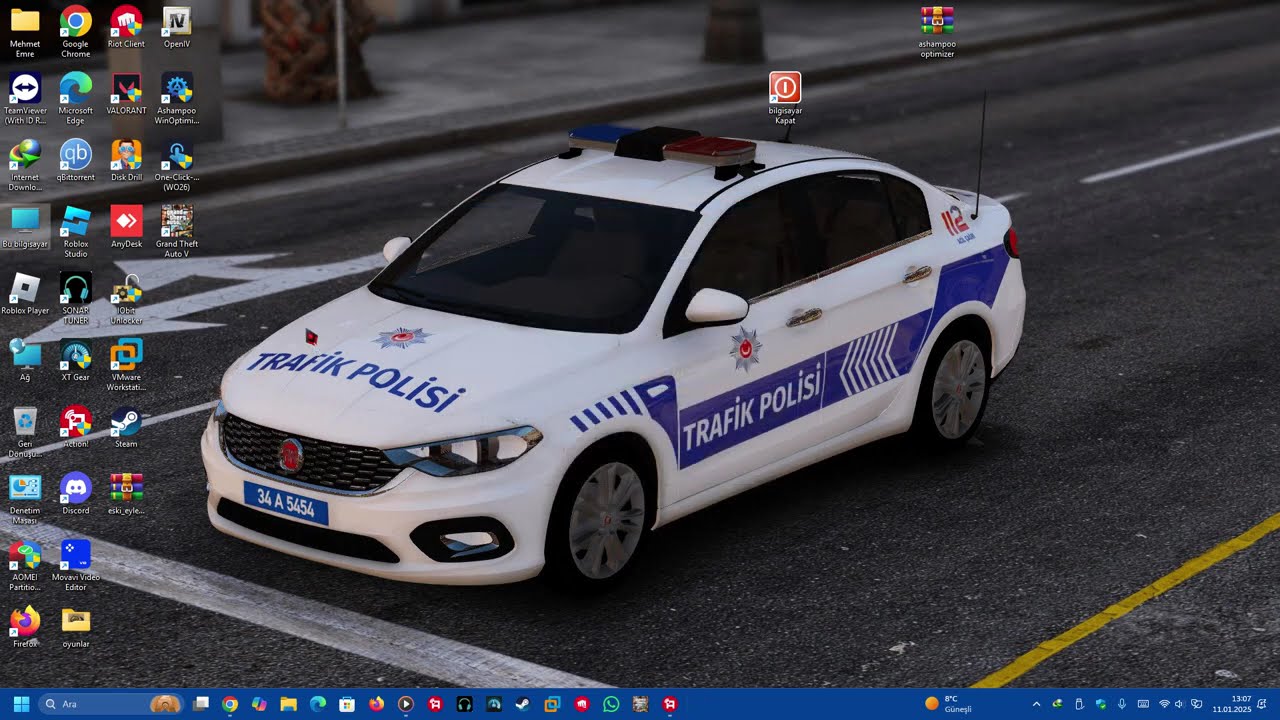Select the bilgisayar Kapat shutdown shortcut
This screenshot has width=1280, height=720.
(785, 99)
